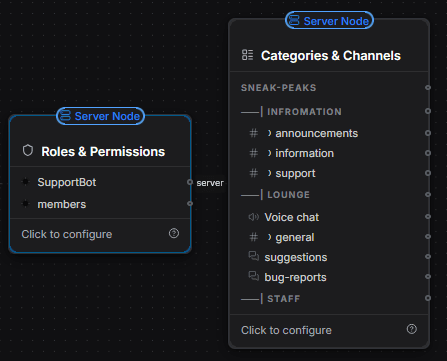Click the INFROMATION category connector port
This screenshot has width=447, height=361.
pos(428,111)
